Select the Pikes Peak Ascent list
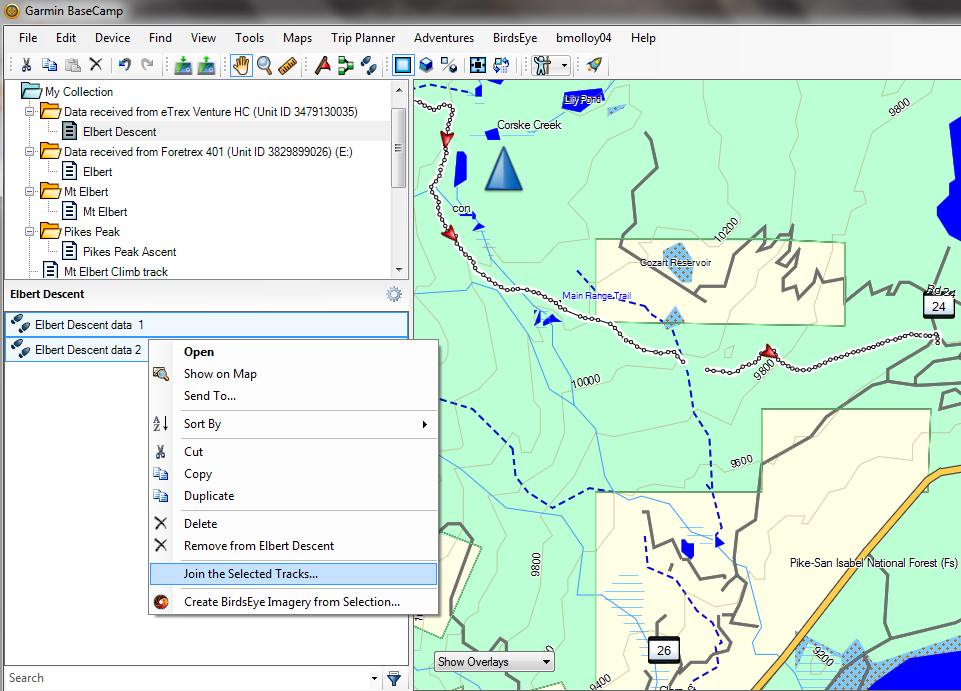 (x=129, y=252)
